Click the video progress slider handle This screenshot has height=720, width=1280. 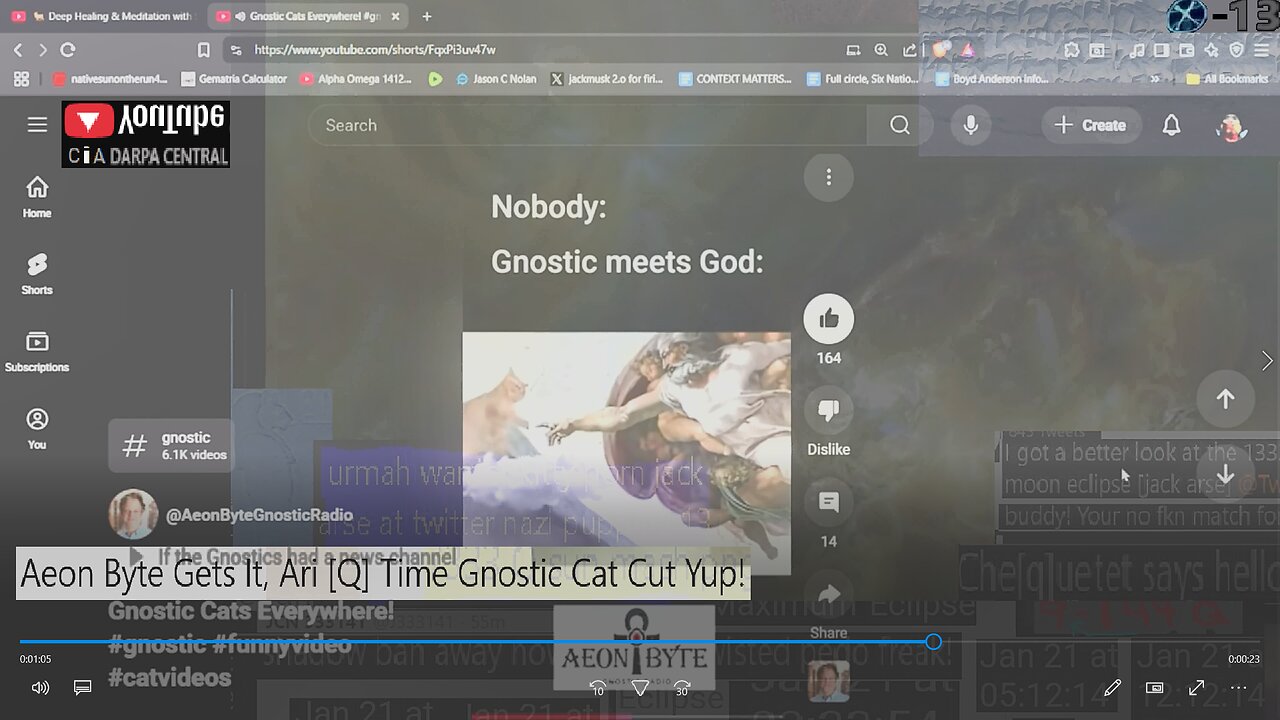933,642
